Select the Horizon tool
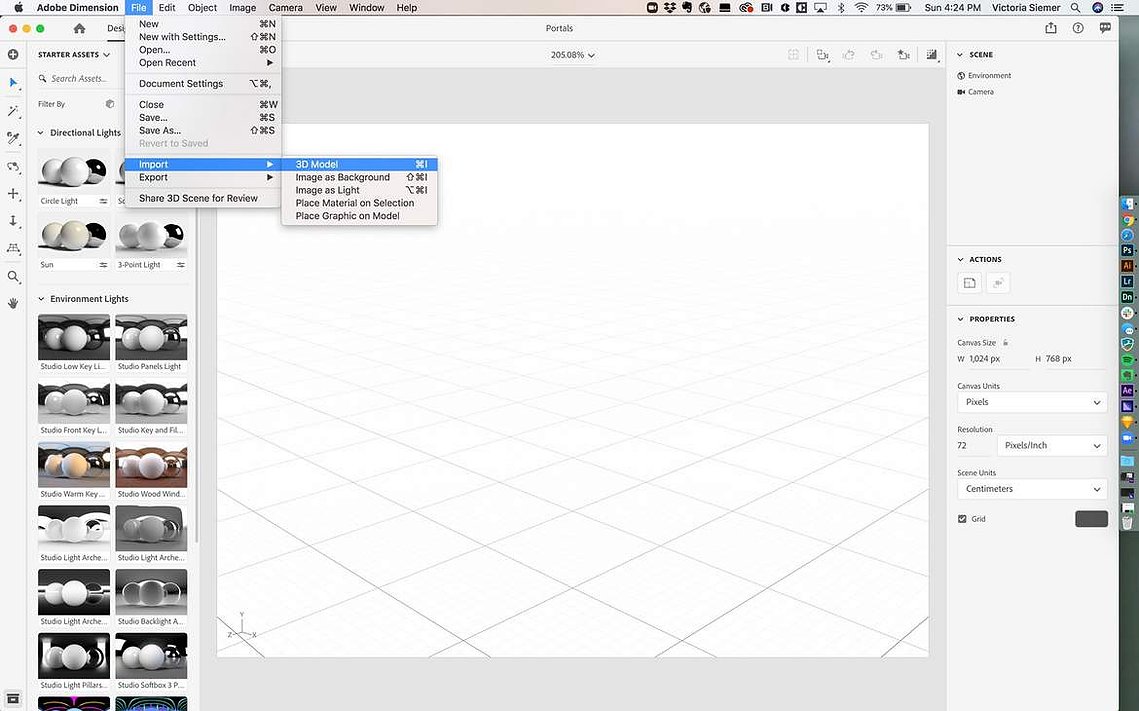 pyautogui.click(x=13, y=248)
